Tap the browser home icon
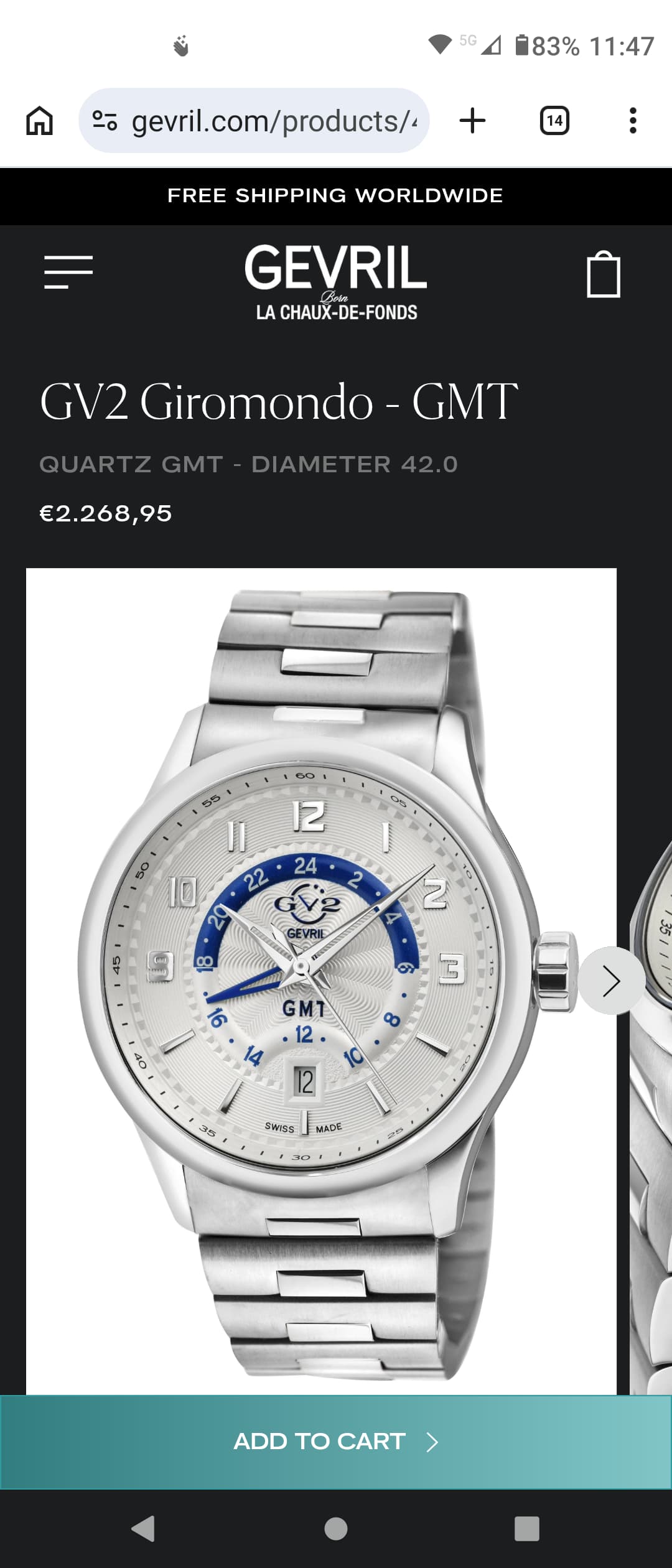Image resolution: width=672 pixels, height=1568 pixels. click(39, 121)
